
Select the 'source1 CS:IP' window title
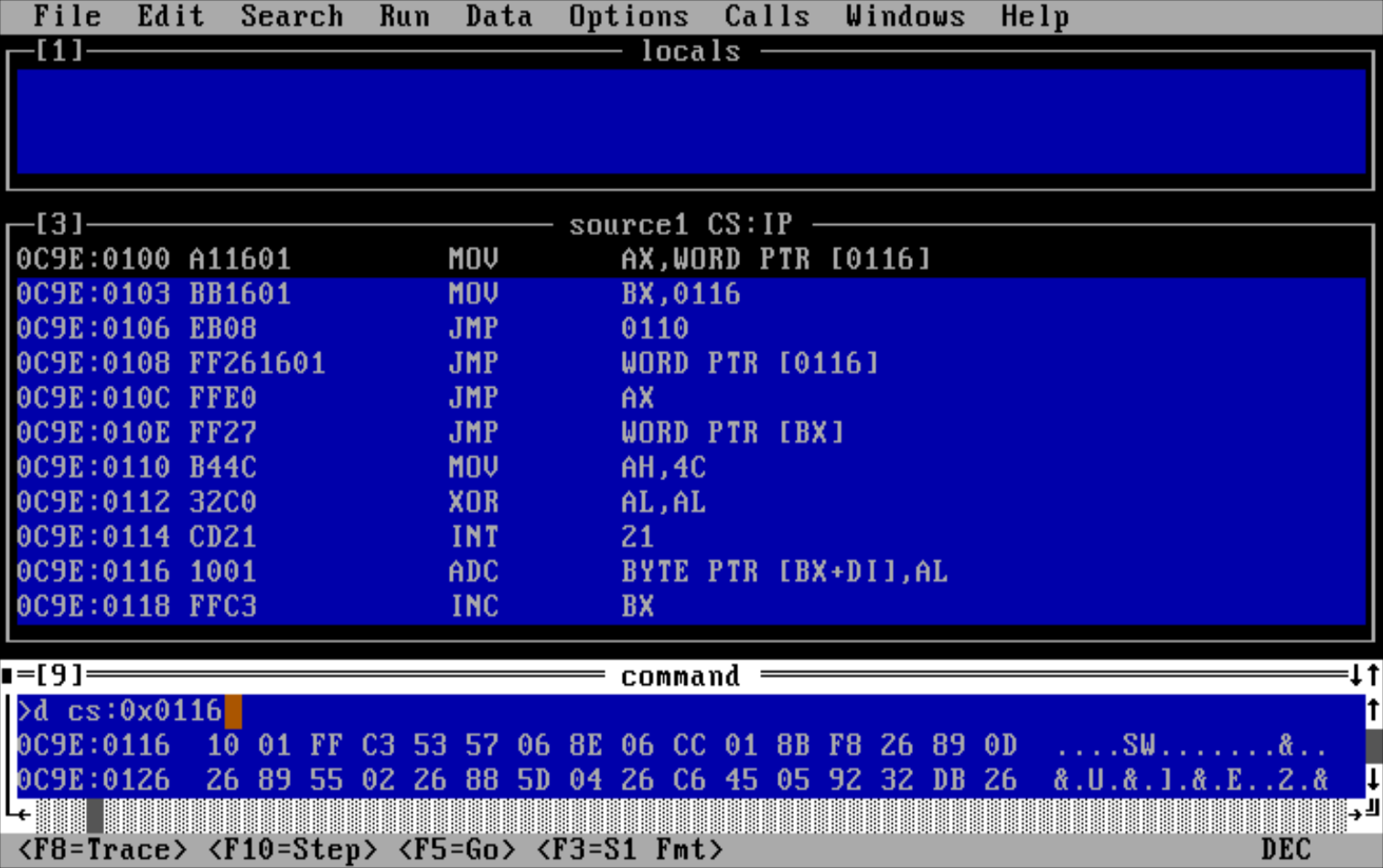click(x=681, y=225)
